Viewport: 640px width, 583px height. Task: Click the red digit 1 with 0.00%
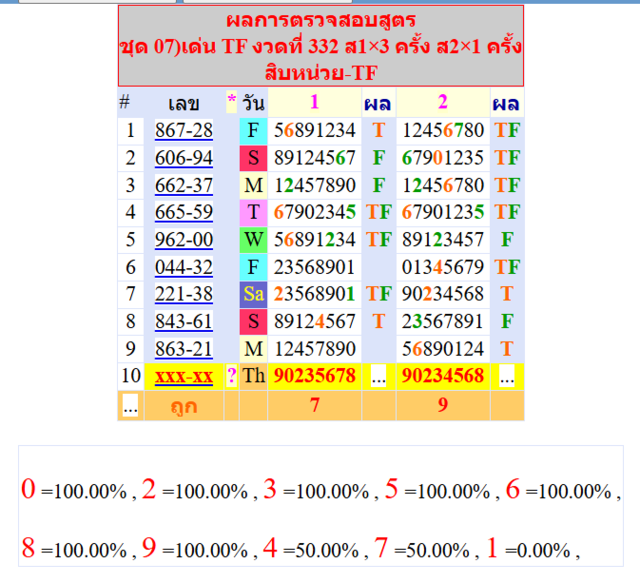pos(492,548)
